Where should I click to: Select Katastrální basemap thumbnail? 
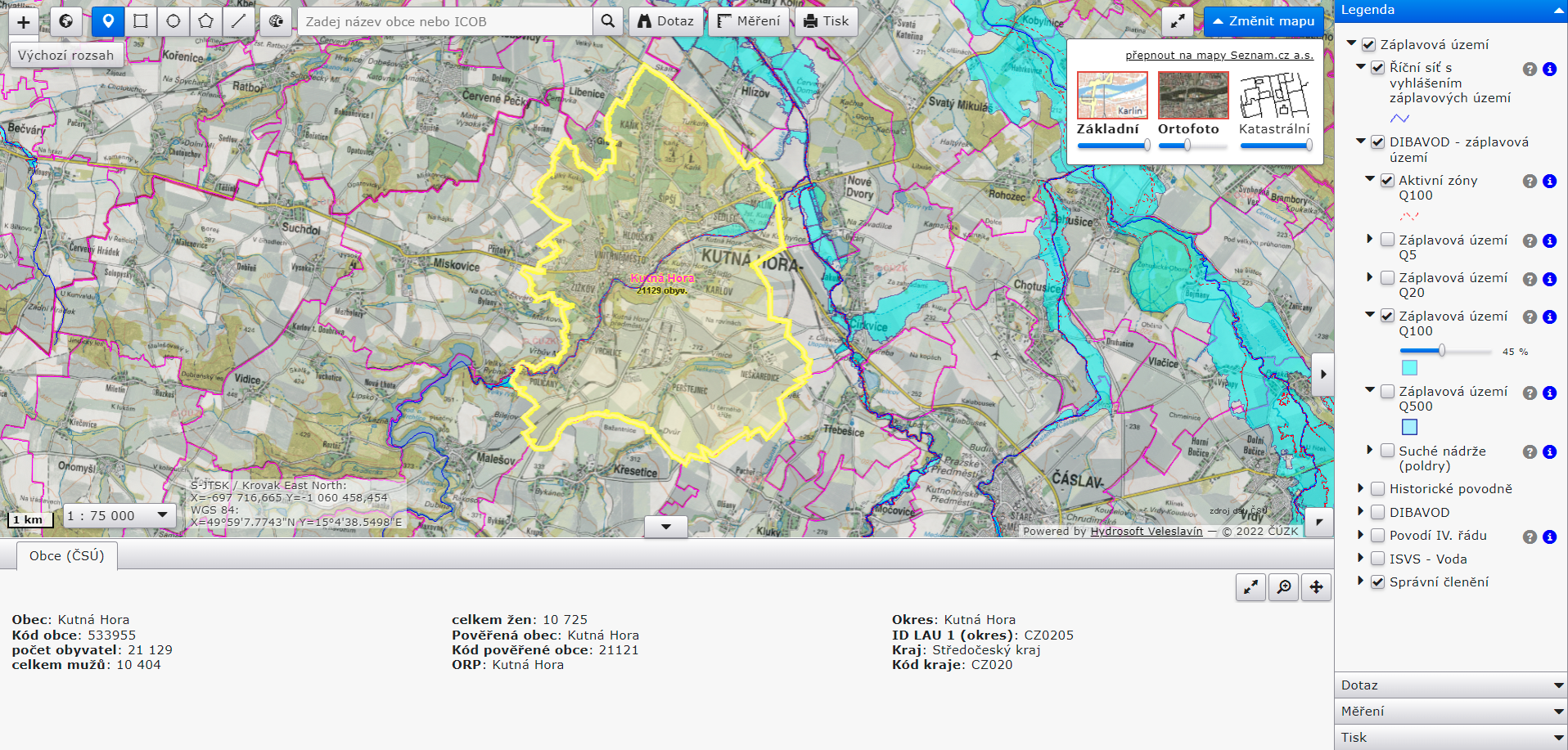(1274, 95)
